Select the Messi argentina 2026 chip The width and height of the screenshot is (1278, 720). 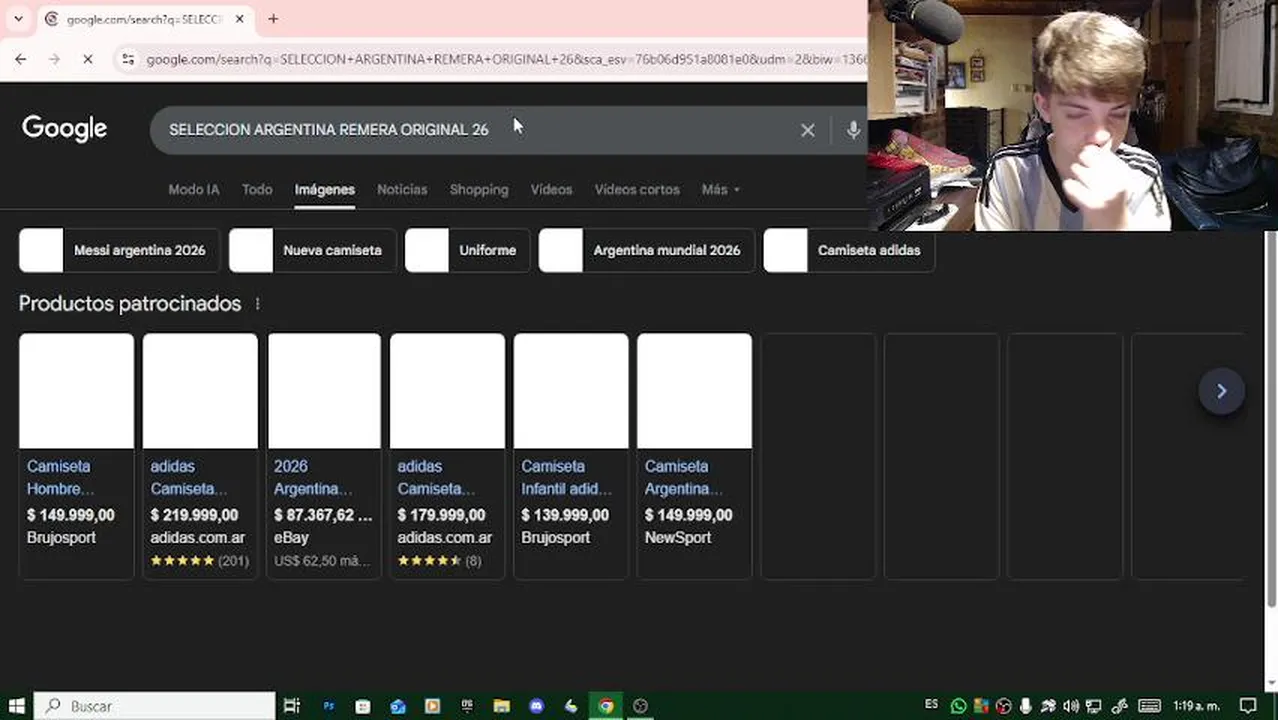(x=118, y=250)
